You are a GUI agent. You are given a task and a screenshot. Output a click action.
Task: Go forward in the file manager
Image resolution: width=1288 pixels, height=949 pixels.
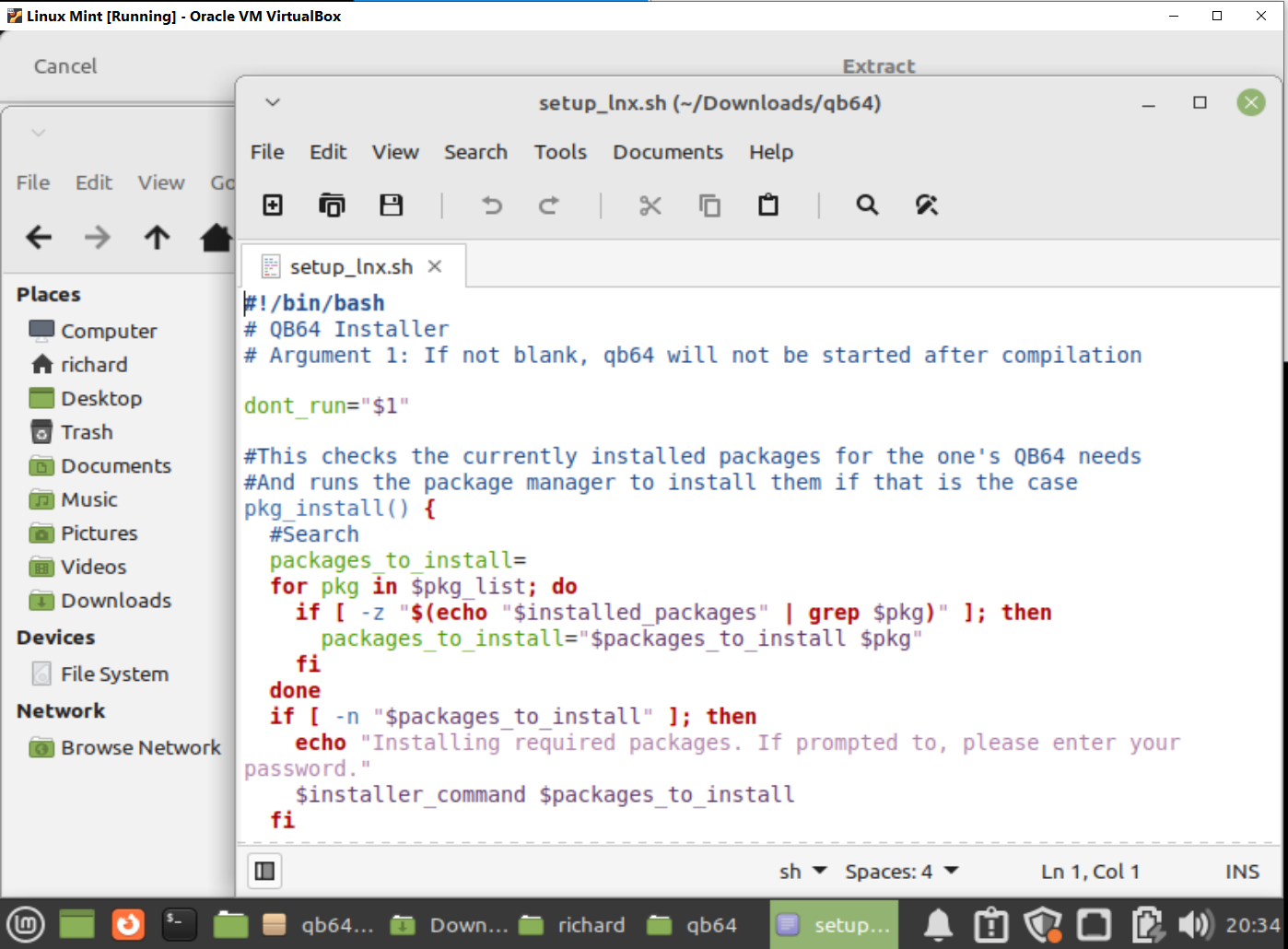(x=97, y=238)
